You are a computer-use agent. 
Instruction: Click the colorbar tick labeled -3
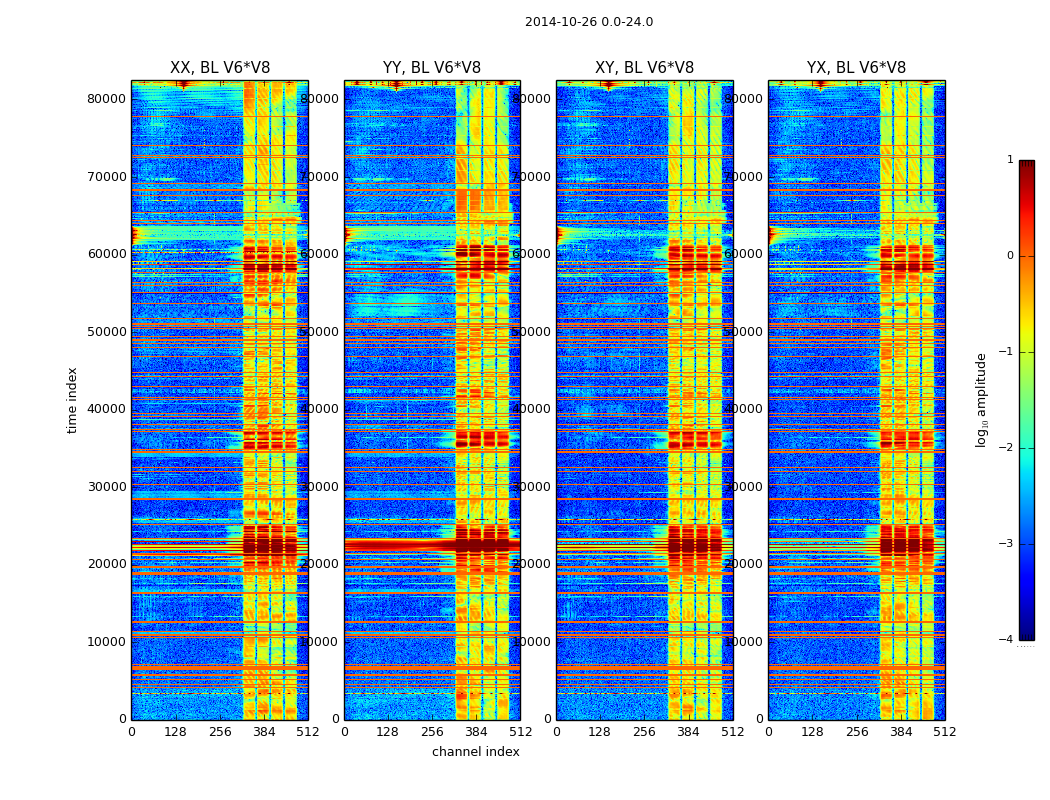1009,545
